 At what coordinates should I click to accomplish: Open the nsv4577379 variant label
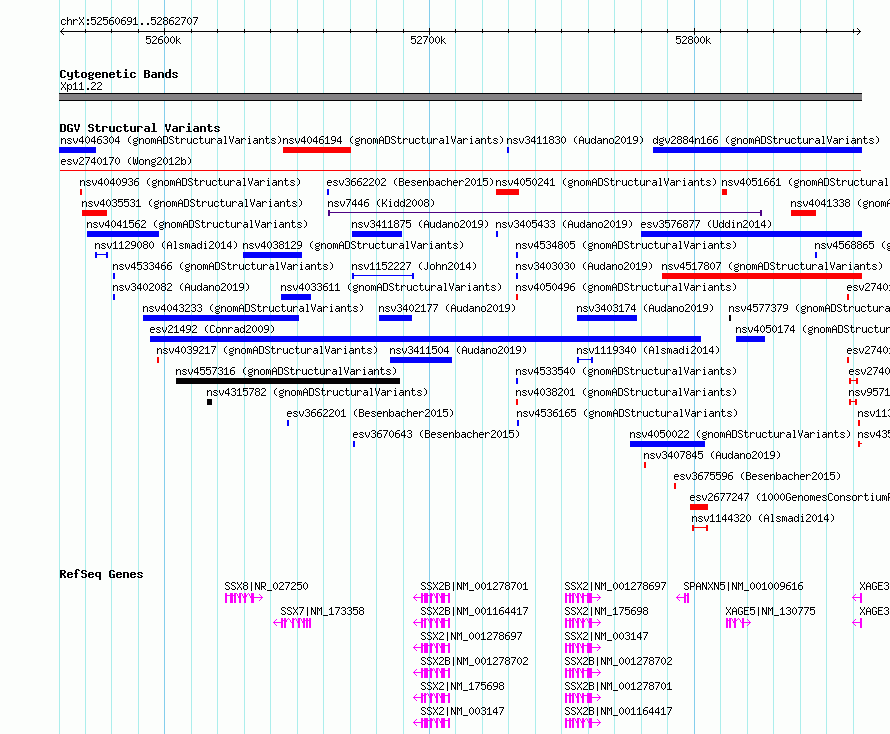tap(809, 308)
